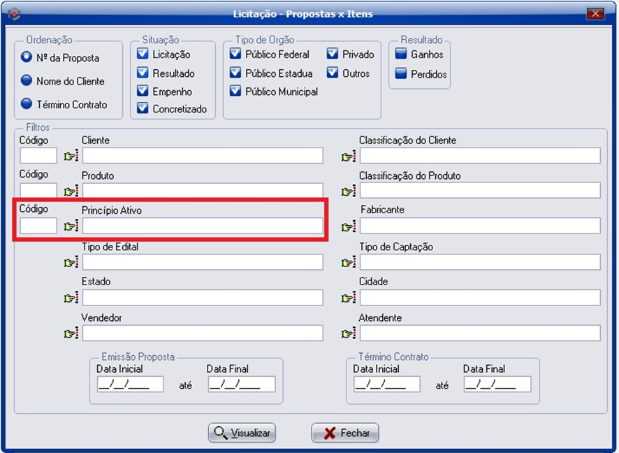Toggle the Privado checkbox
Screen dimensions: 619x453
333,55
